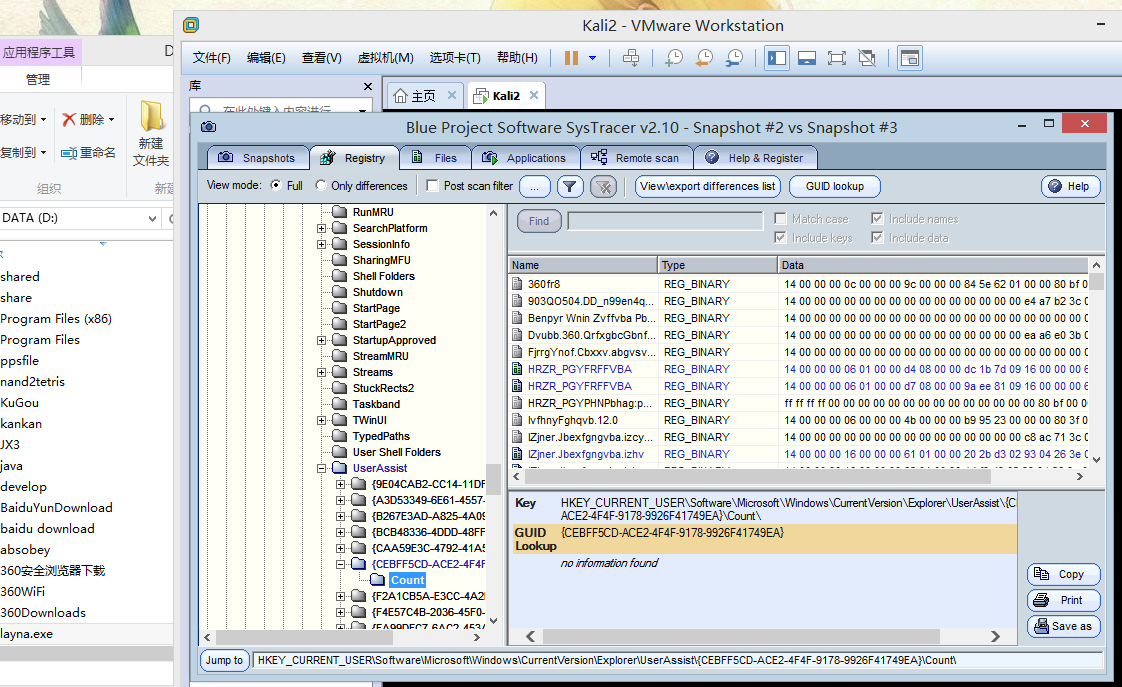Viewport: 1122px width, 687px height.
Task: Click the clear filter icon button
Action: coord(604,187)
